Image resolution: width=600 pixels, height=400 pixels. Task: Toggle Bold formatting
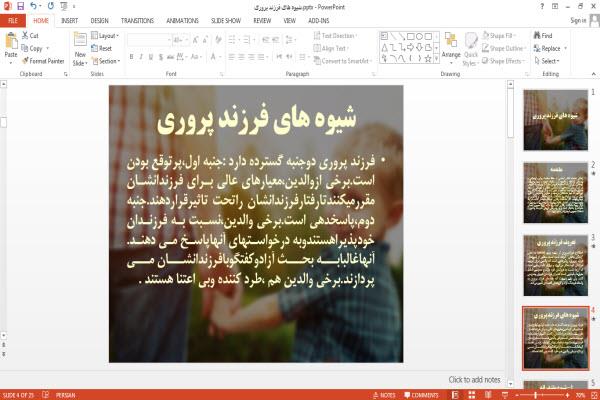[131, 57]
